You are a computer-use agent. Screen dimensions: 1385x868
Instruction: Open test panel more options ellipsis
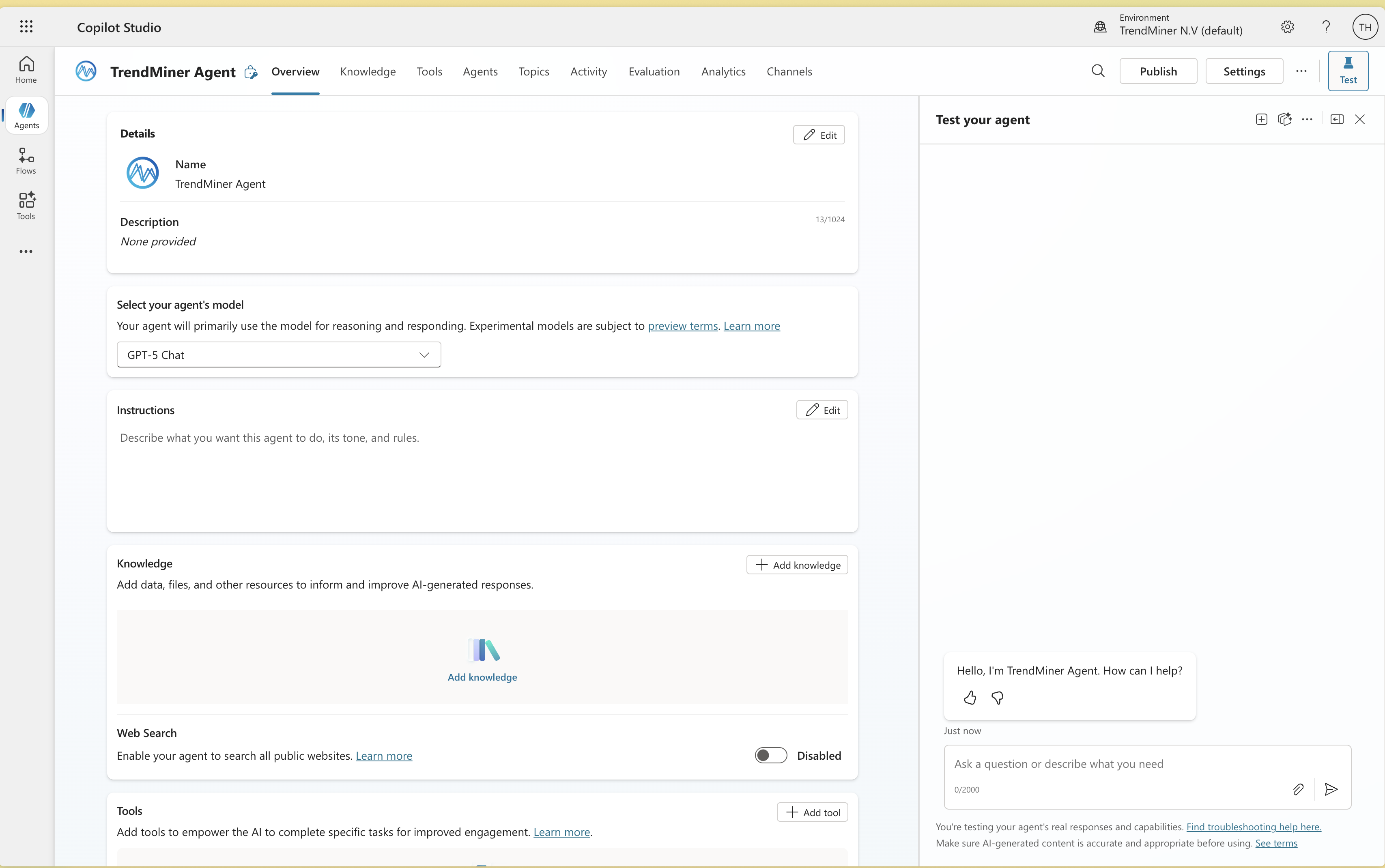point(1307,119)
